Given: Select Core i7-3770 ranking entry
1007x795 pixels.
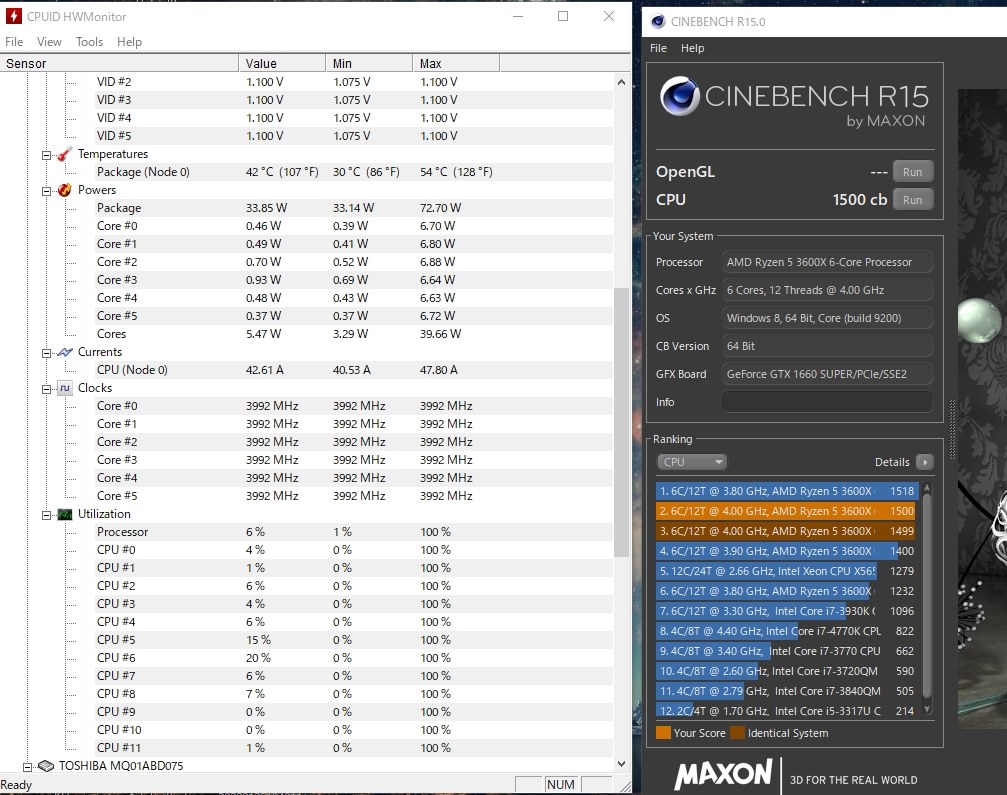Looking at the screenshot, I should click(787, 651).
